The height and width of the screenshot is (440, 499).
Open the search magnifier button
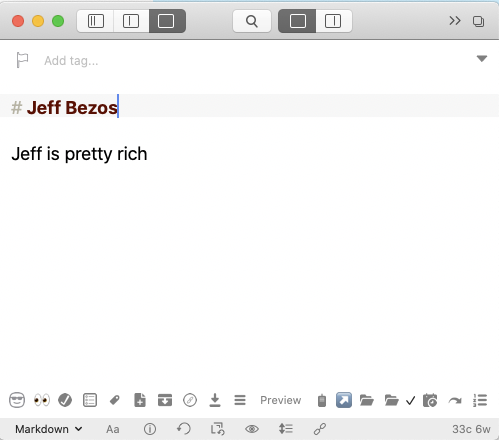(252, 21)
